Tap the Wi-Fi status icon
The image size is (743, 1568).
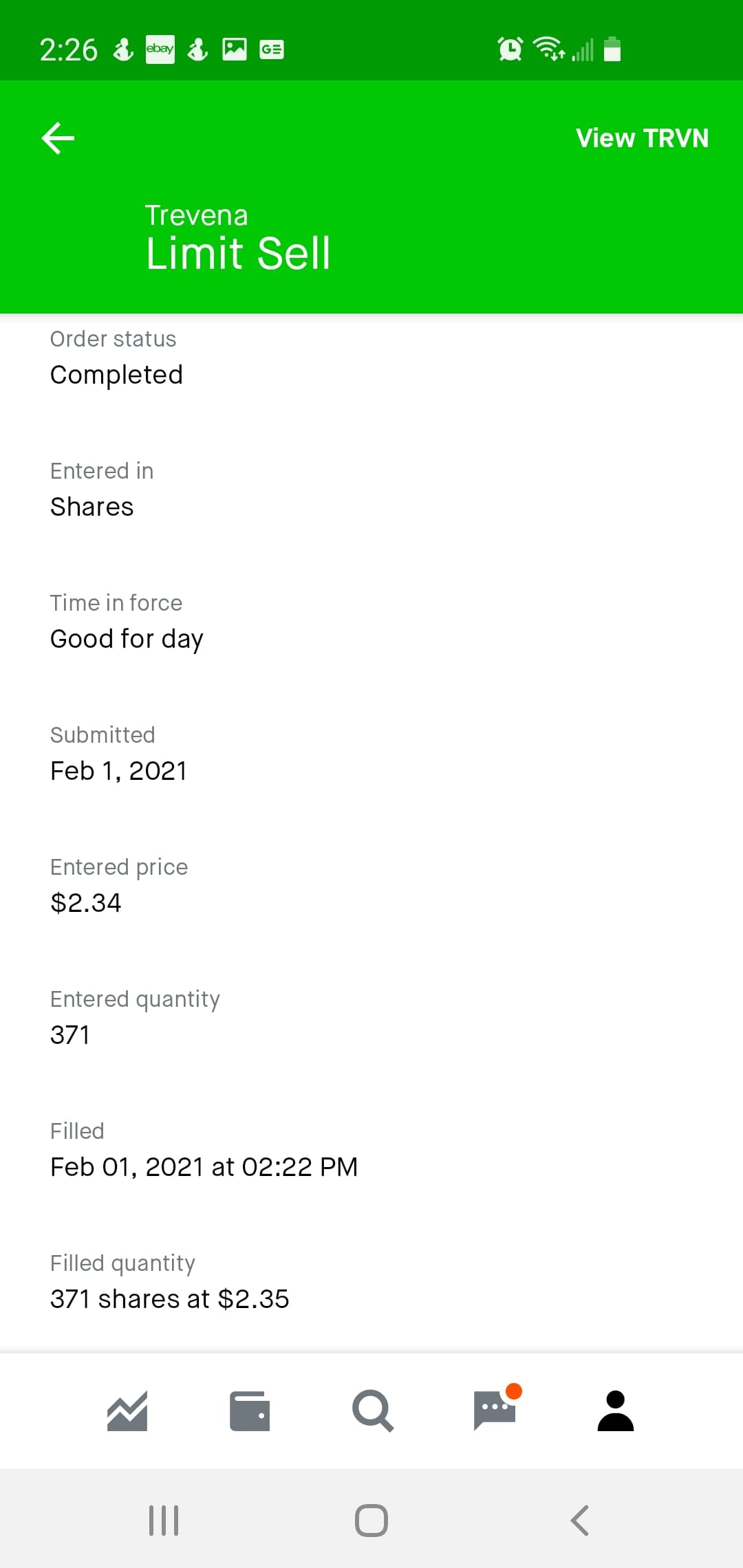coord(548,50)
